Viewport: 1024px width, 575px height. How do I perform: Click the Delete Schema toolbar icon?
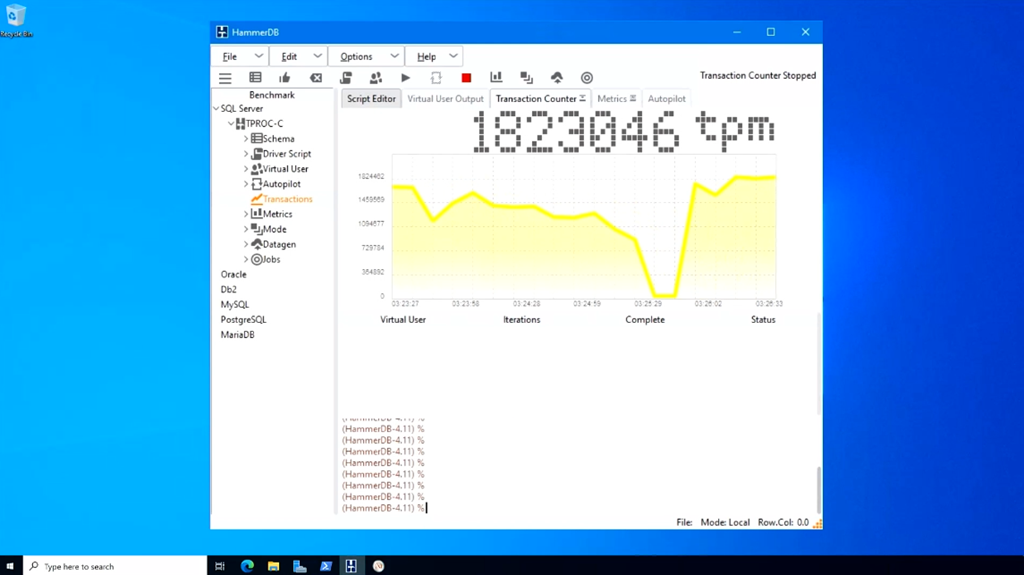pyautogui.click(x=316, y=78)
